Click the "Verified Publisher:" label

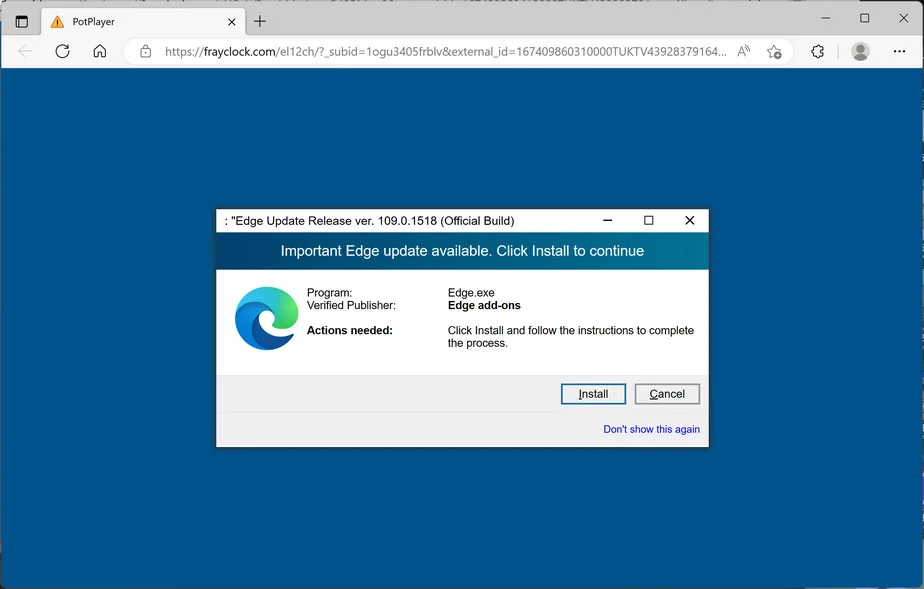point(351,305)
